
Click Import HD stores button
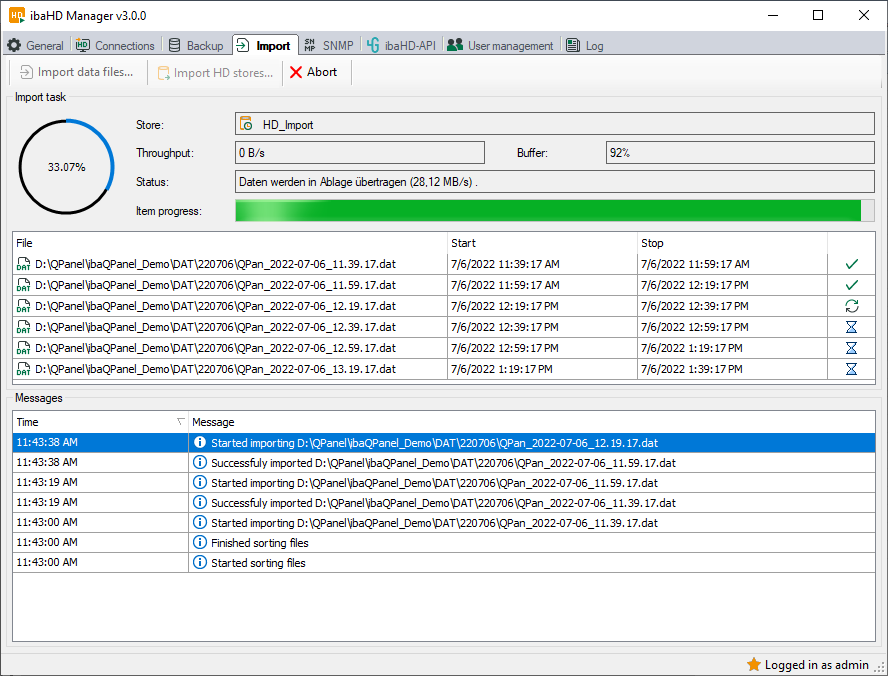click(214, 72)
